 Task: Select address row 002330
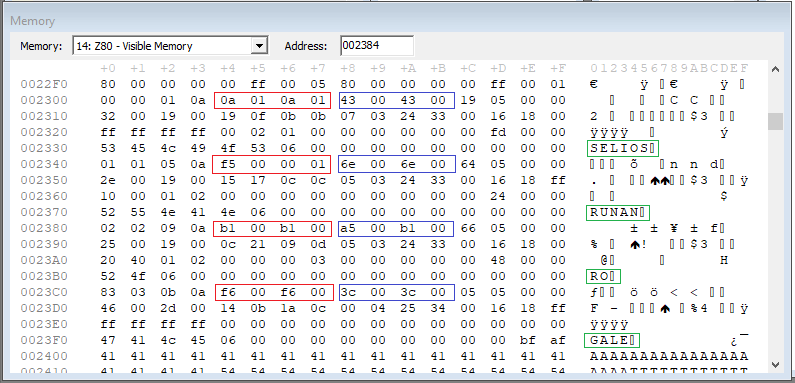pos(44,148)
